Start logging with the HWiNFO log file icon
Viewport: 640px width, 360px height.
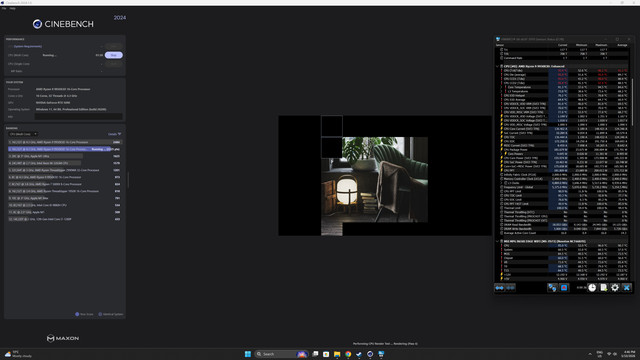click(603, 288)
